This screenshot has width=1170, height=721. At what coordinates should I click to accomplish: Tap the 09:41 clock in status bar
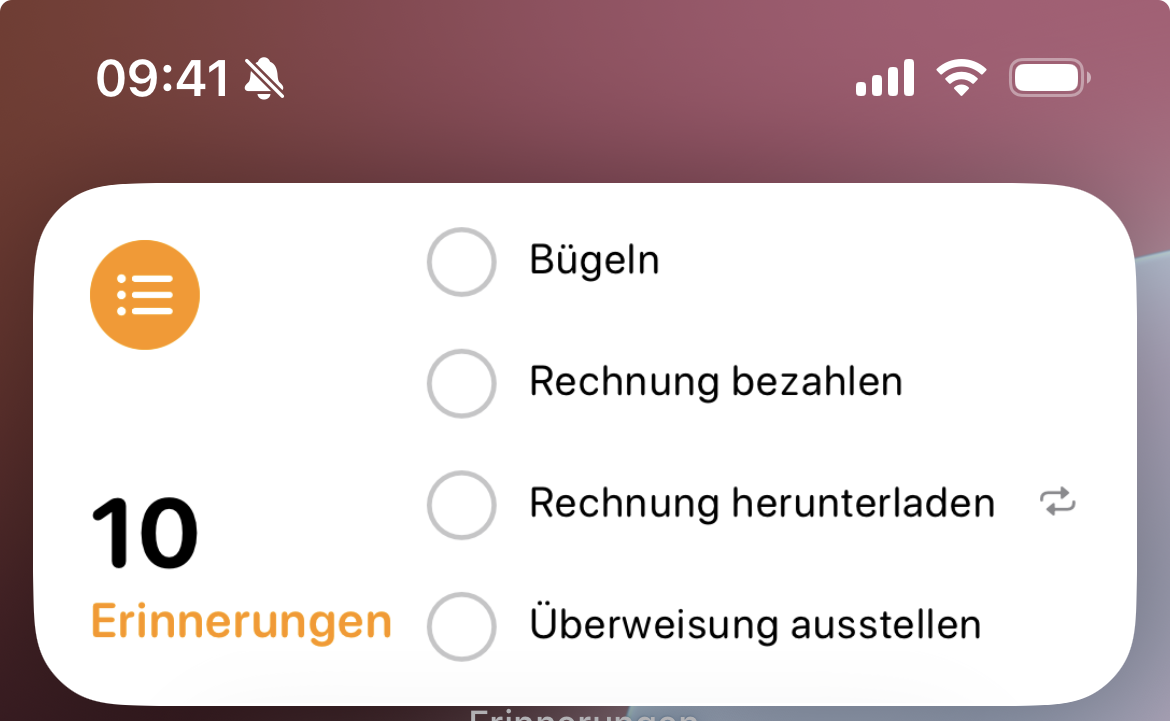pos(164,78)
